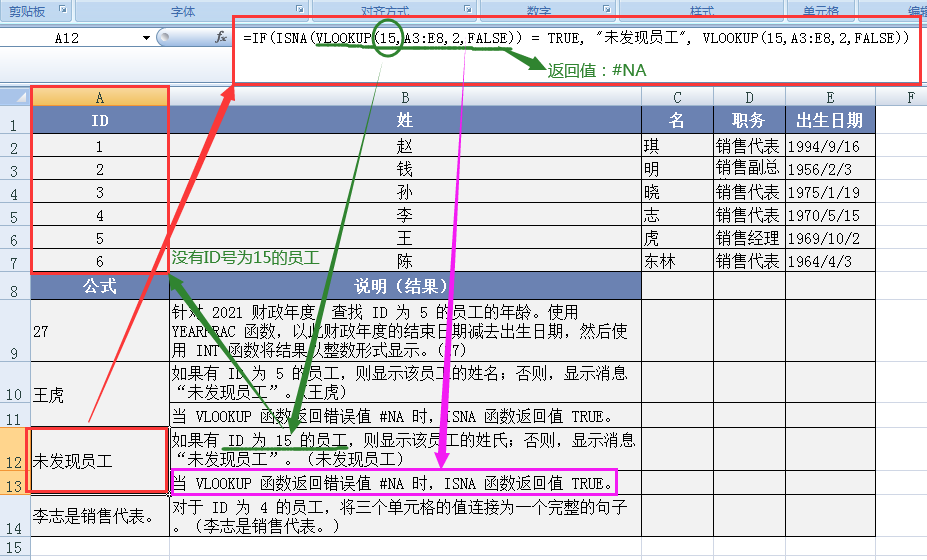
Task: Click the Select All corner of the sheet
Action: click(15, 97)
